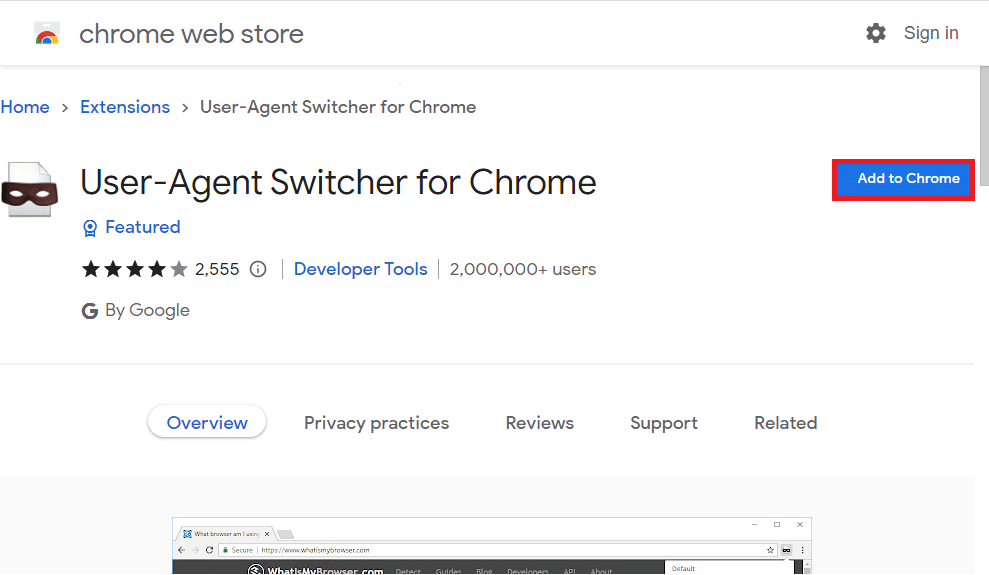Open Extensions breadcrumb link
This screenshot has width=989, height=575.
125,107
